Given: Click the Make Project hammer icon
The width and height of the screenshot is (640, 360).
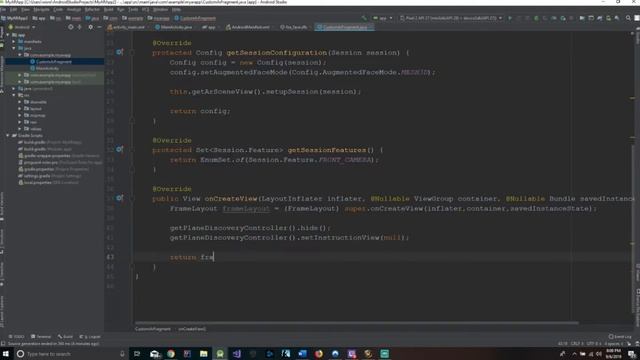Looking at the screenshot, I should [x=364, y=18].
